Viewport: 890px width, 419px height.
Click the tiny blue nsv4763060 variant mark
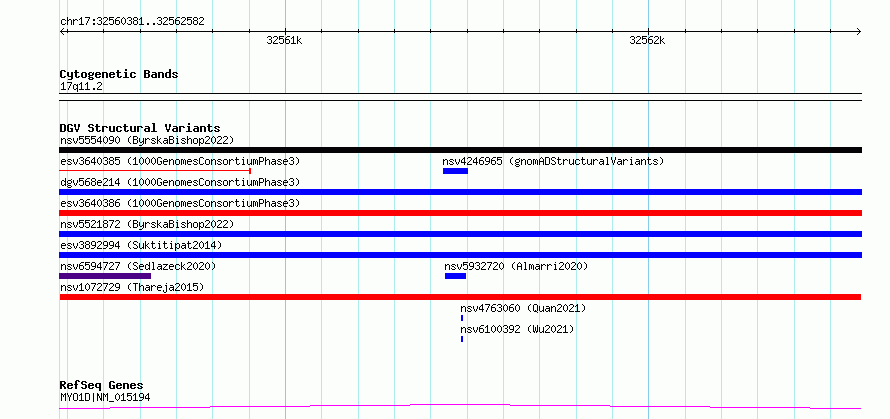point(462,318)
